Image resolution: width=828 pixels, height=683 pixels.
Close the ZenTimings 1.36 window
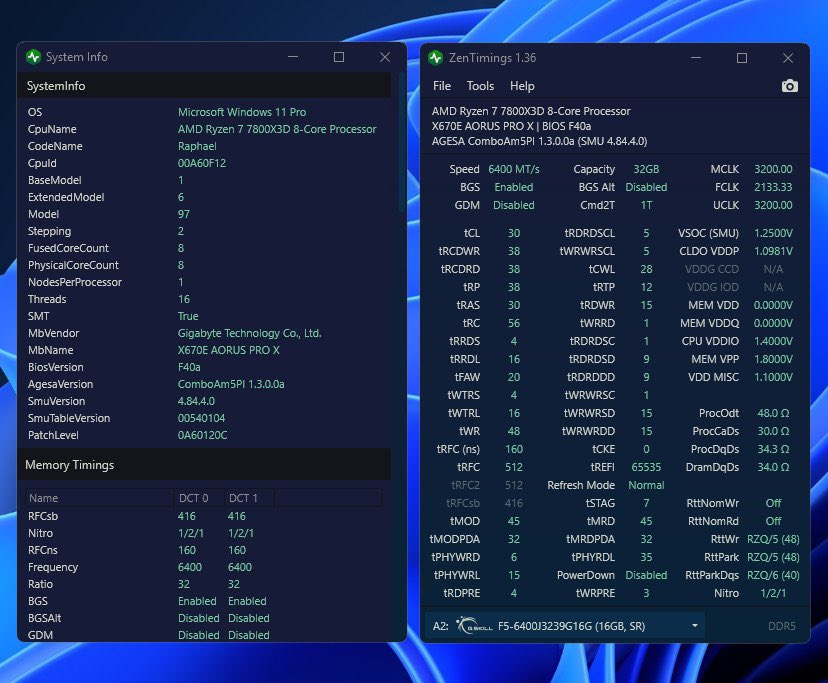788,58
